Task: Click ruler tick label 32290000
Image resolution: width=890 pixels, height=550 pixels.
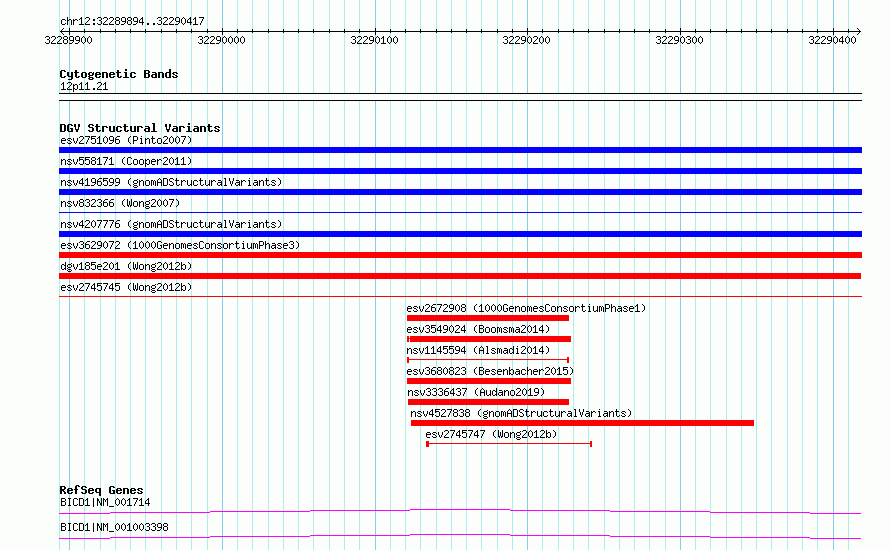Action: click(221, 40)
